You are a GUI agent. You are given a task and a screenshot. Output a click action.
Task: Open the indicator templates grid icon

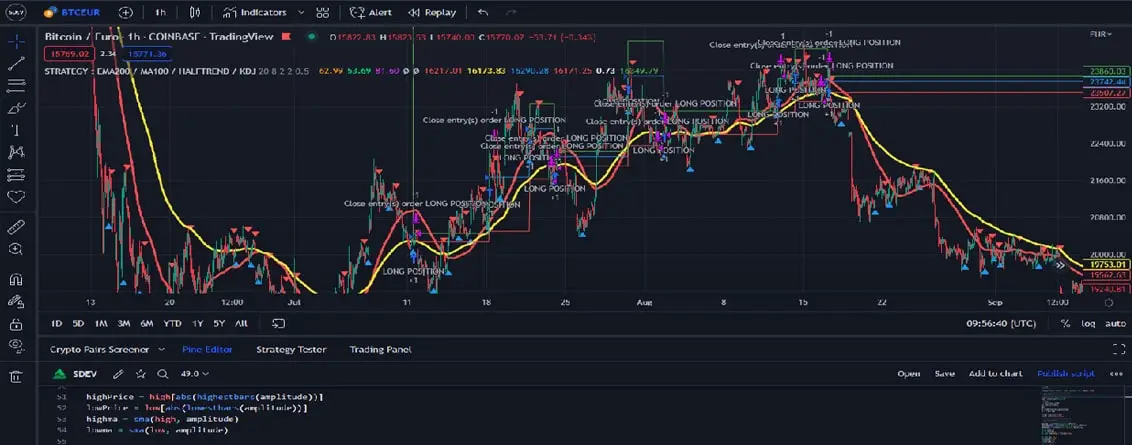pyautogui.click(x=321, y=13)
